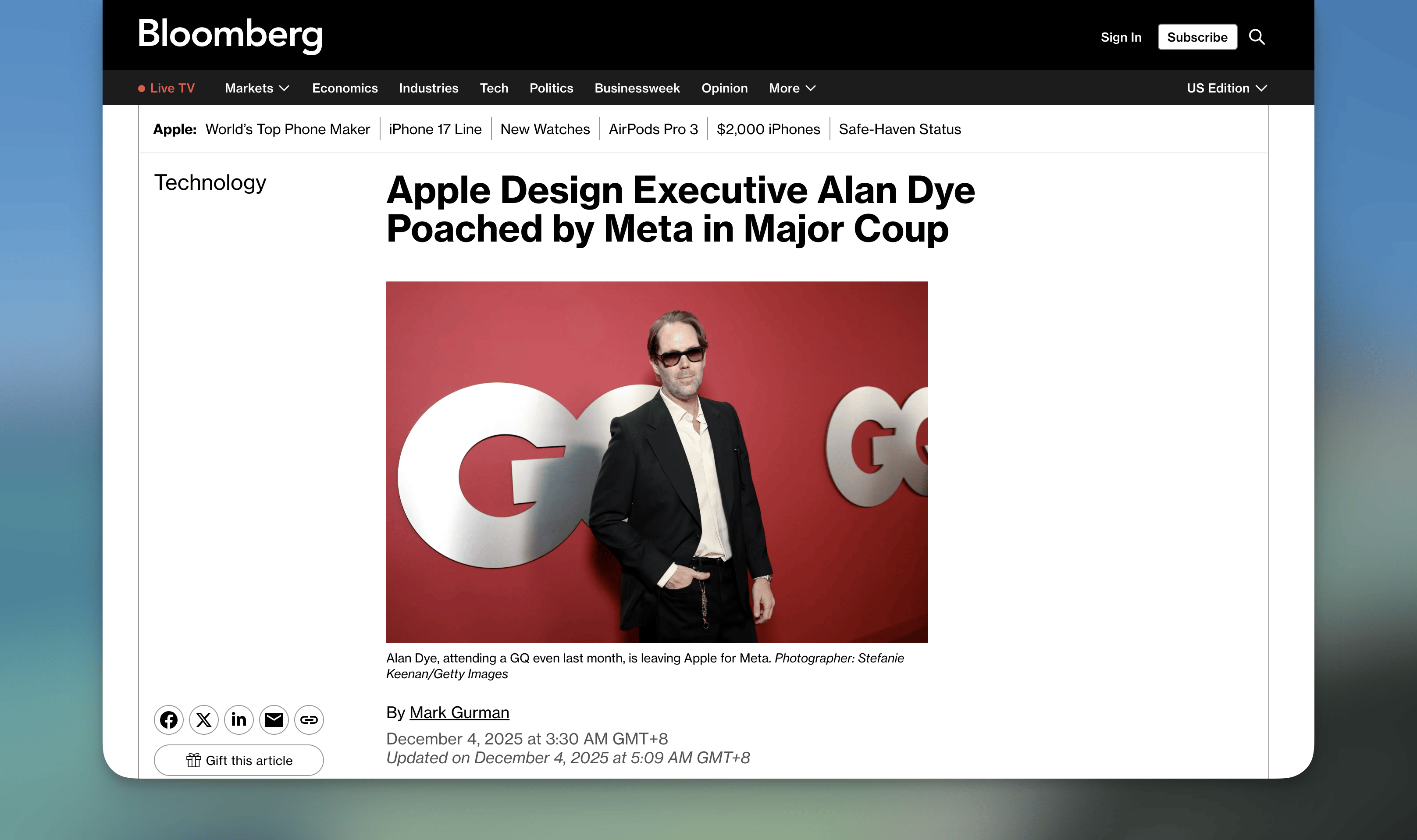Open Live TV with red dot
Image resolution: width=1417 pixels, height=840 pixels.
click(x=167, y=88)
